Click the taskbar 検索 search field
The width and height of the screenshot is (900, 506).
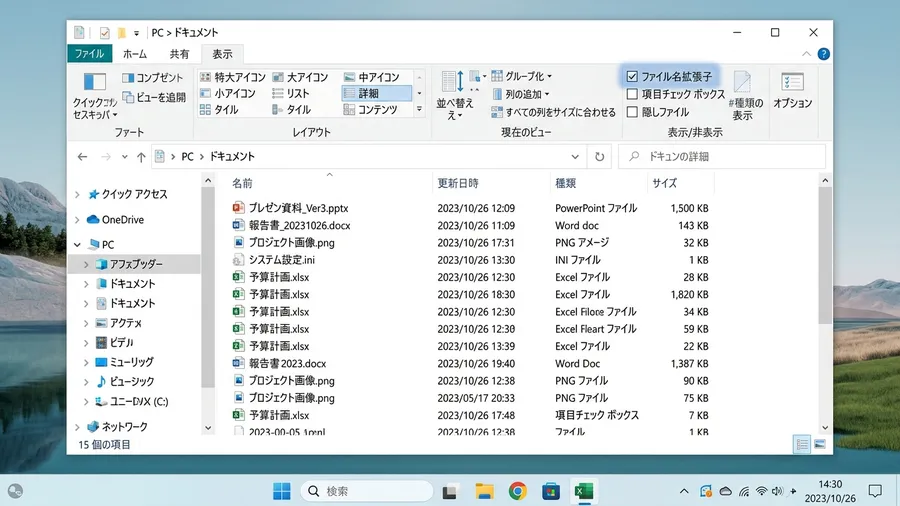[x=367, y=491]
